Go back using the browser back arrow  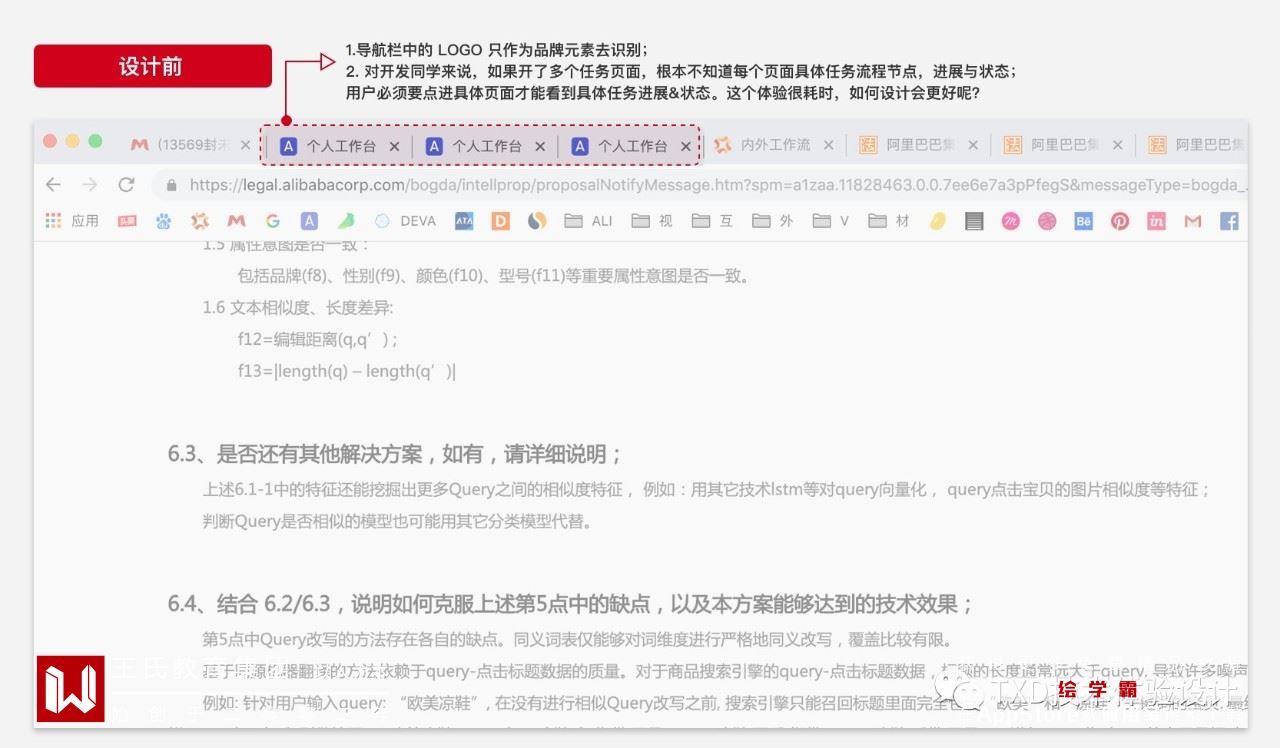click(54, 185)
